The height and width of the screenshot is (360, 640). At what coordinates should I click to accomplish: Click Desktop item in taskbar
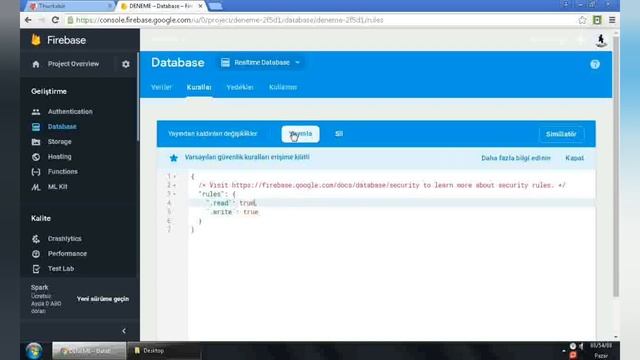click(163, 351)
